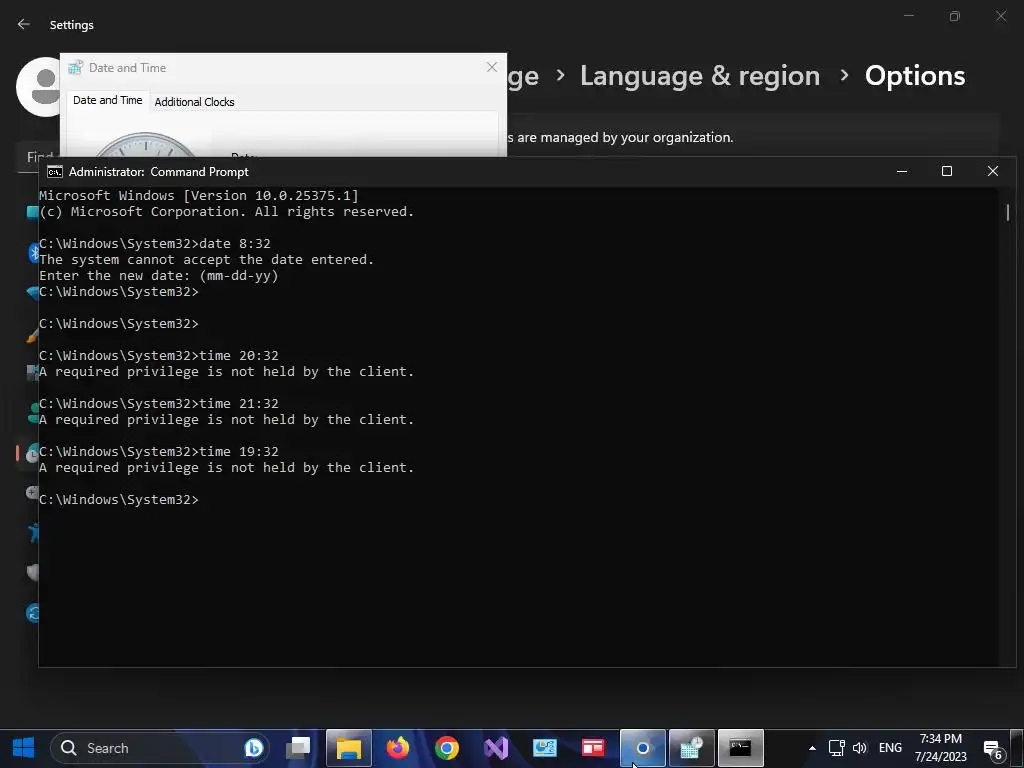Minimize the Command Prompt window
Viewport: 1024px width, 768px height.
902,171
